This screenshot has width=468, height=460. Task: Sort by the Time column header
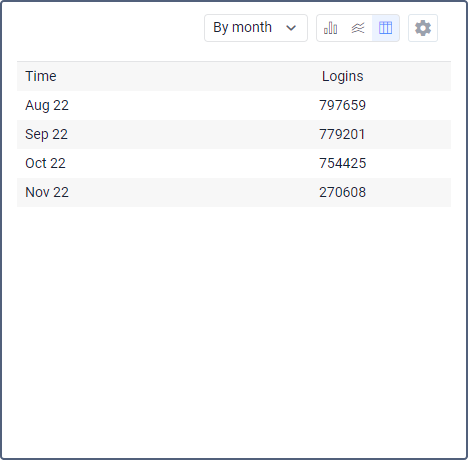click(x=41, y=76)
